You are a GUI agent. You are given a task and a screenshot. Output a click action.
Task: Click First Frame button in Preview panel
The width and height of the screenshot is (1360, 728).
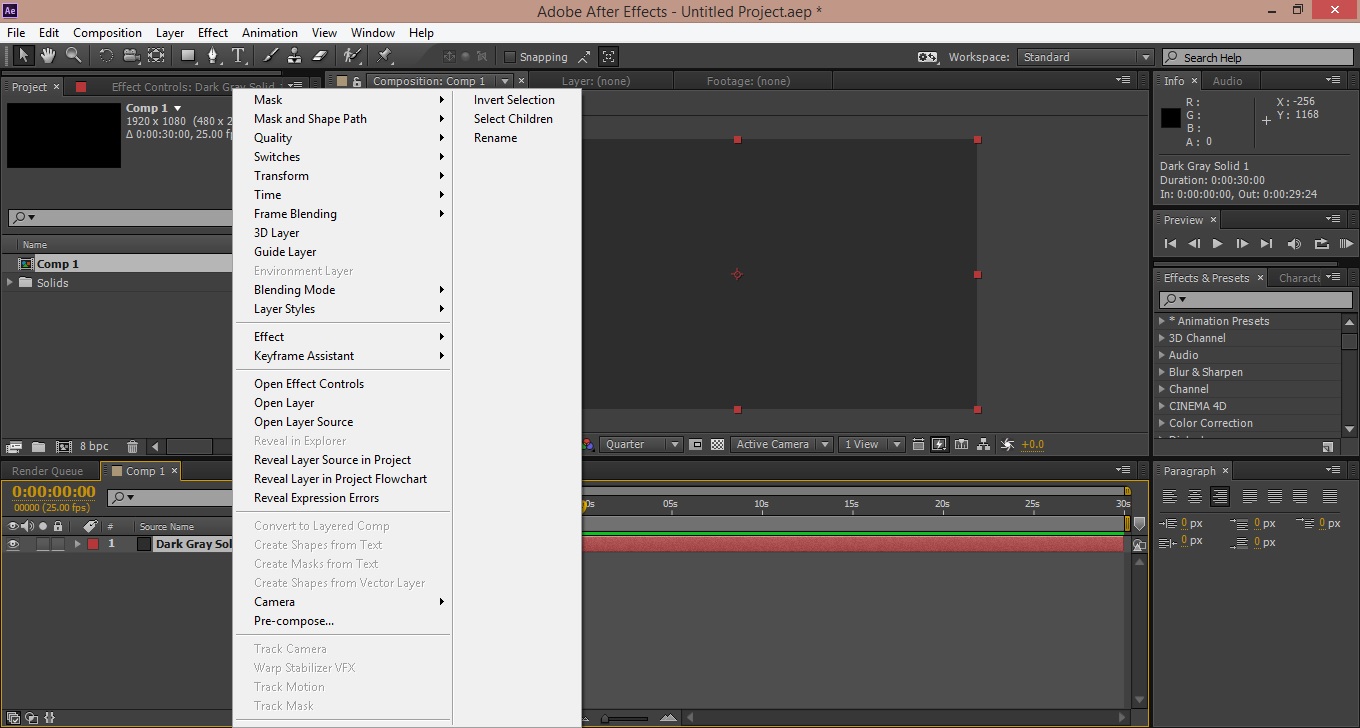click(1170, 244)
